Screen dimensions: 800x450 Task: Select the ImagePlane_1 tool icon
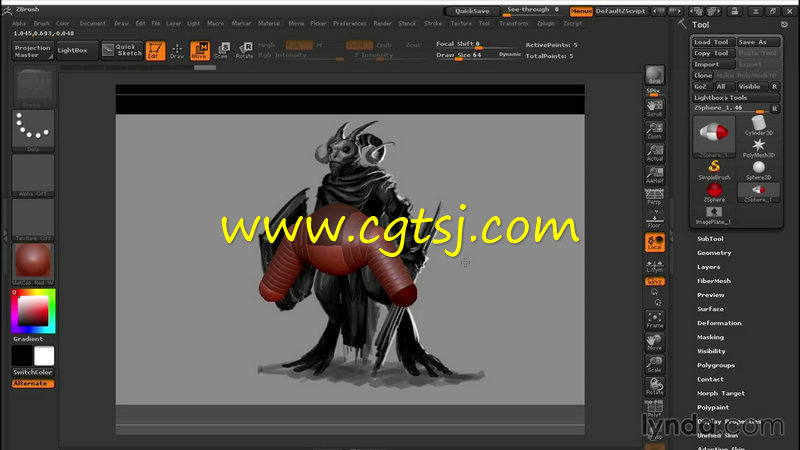[x=714, y=215]
